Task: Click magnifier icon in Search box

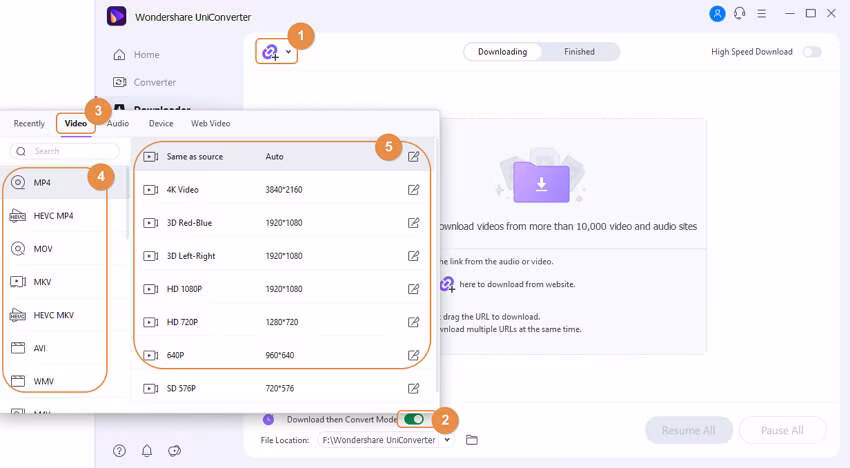Action: (21, 151)
